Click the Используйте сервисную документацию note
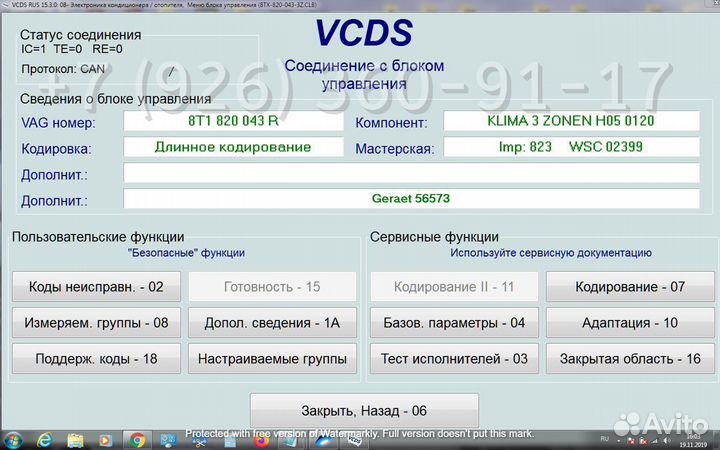720x450 pixels. pos(551,253)
